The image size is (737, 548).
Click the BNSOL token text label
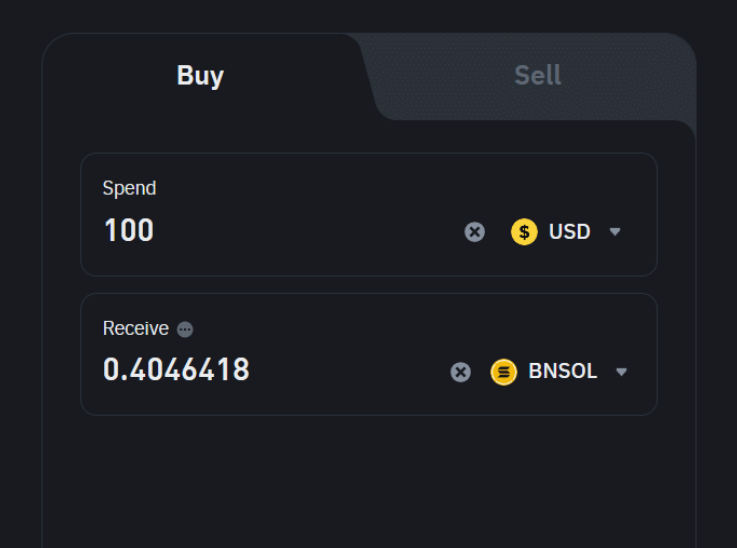point(562,372)
